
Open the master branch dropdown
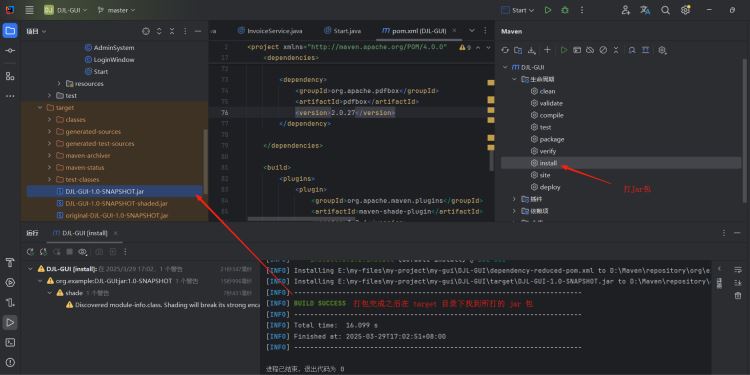116,10
